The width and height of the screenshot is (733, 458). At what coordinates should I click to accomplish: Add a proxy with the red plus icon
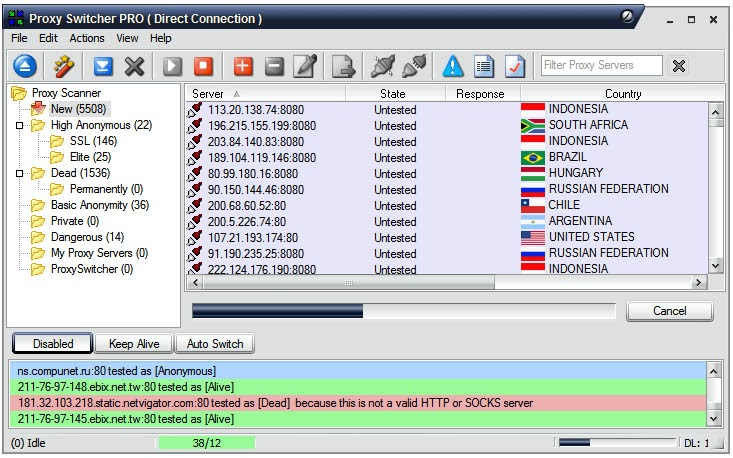243,66
